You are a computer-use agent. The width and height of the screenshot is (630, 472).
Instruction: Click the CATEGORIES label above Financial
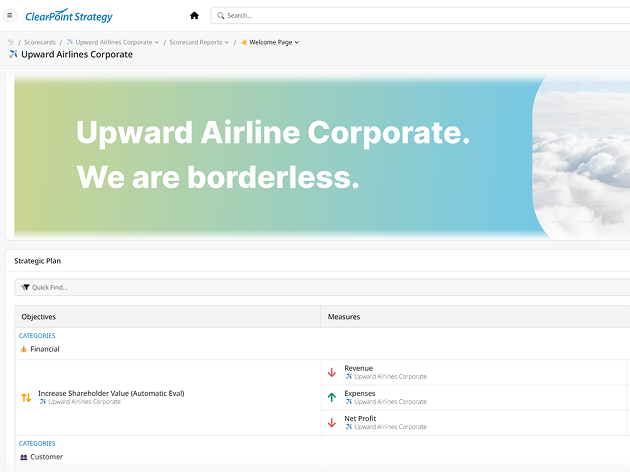(37, 335)
